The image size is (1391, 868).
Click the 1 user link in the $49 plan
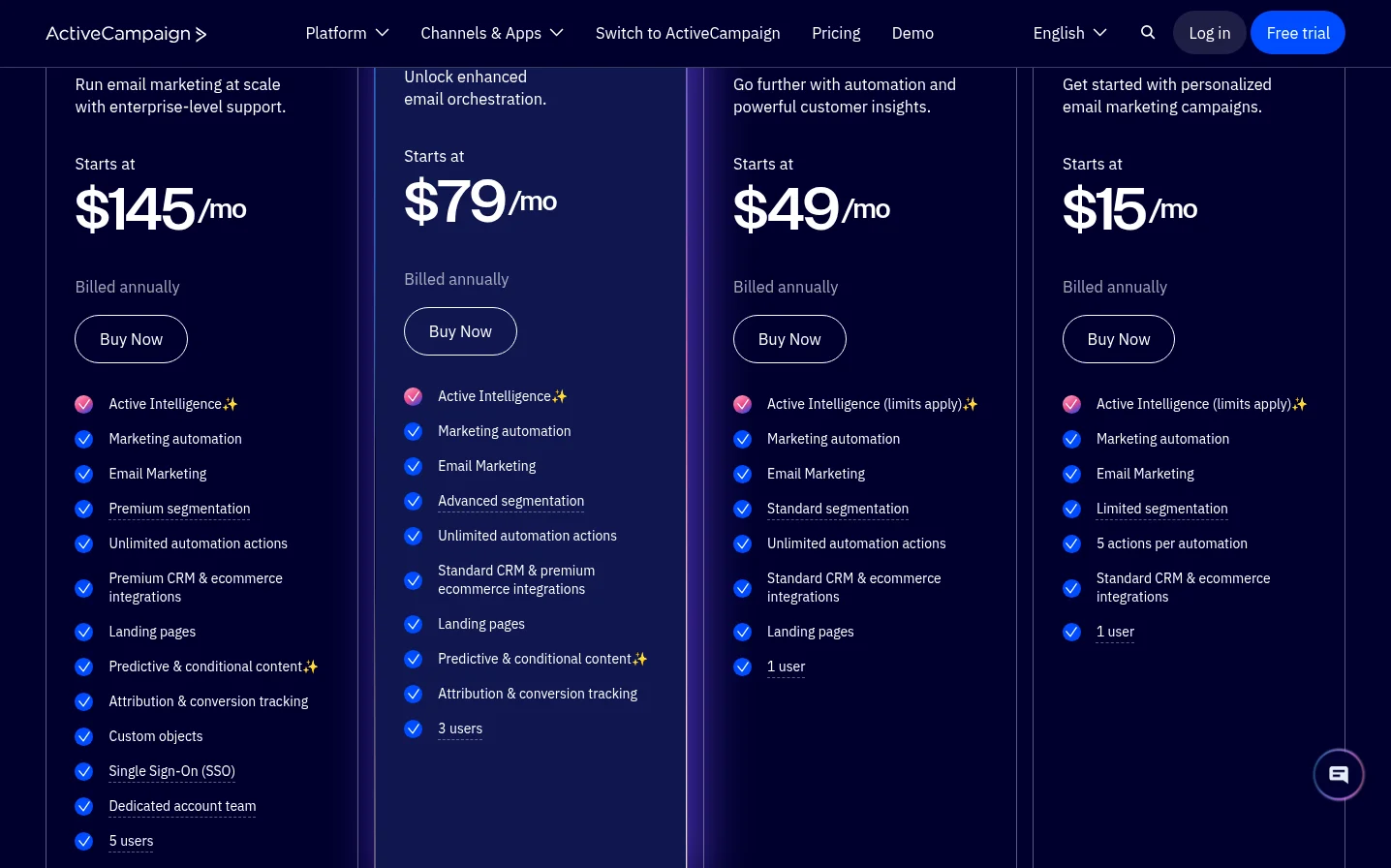pyautogui.click(x=786, y=666)
